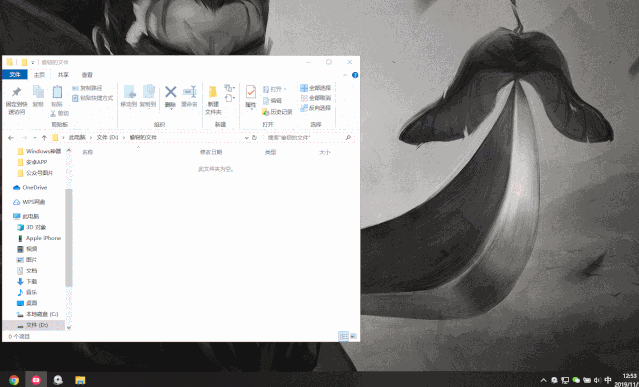Click the Copy path button
The width and height of the screenshot is (639, 387).
[87, 88]
